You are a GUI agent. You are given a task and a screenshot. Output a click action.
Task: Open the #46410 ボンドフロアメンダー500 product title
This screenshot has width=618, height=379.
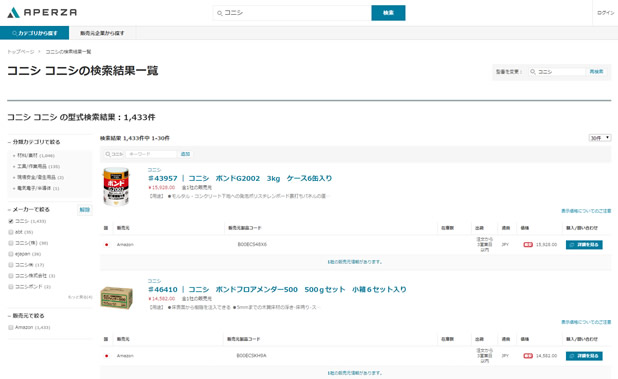click(x=277, y=290)
